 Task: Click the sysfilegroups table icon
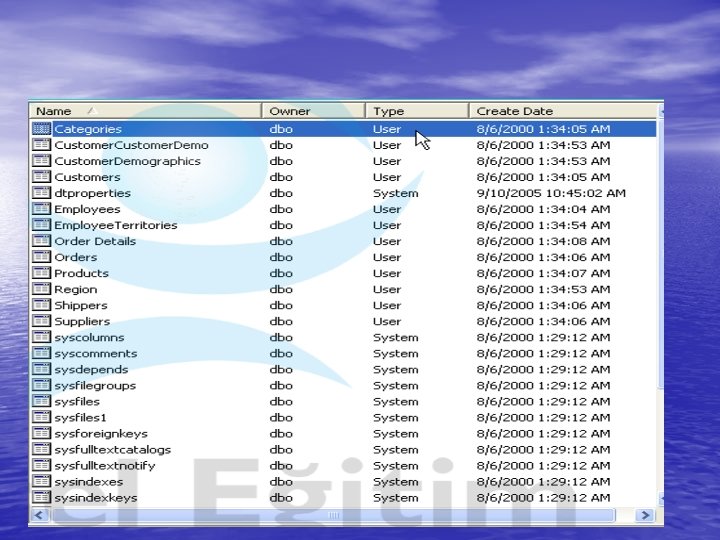(41, 386)
